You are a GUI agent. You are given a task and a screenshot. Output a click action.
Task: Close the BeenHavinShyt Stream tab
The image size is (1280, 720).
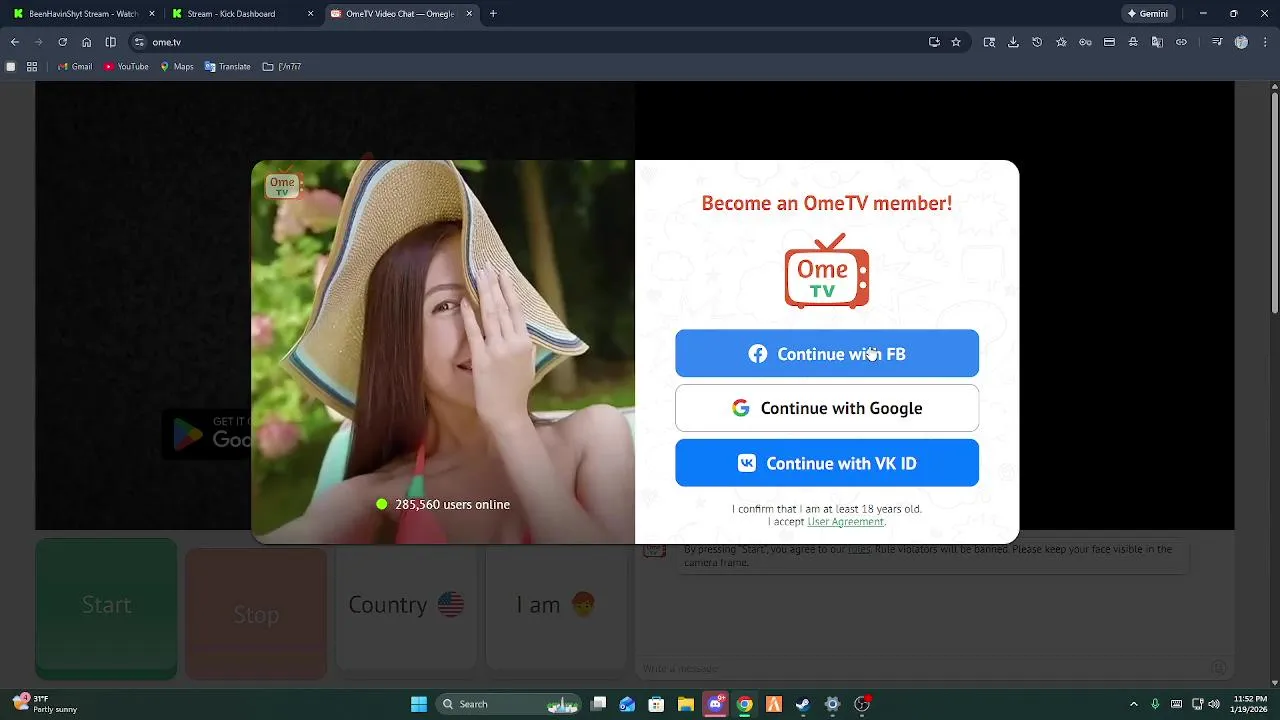click(151, 14)
